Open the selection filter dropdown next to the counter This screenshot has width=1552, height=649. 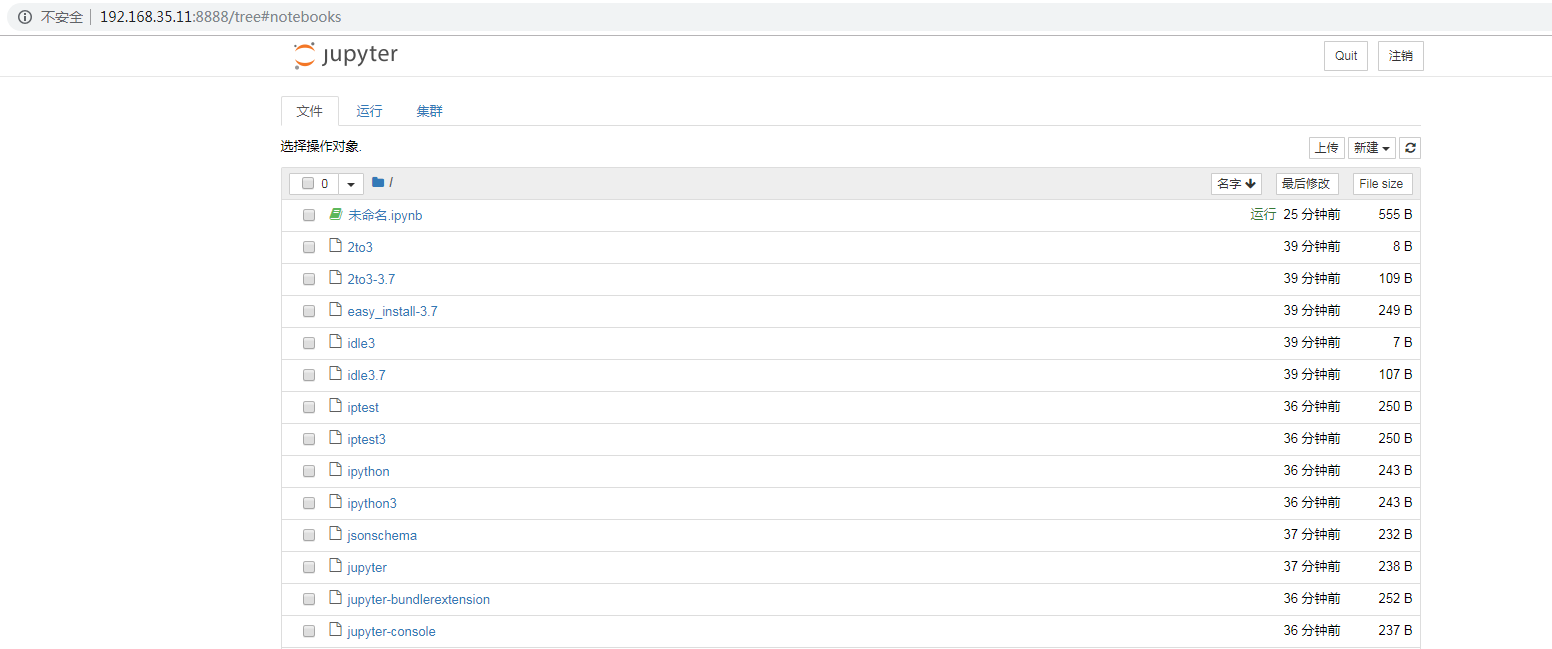pos(350,183)
